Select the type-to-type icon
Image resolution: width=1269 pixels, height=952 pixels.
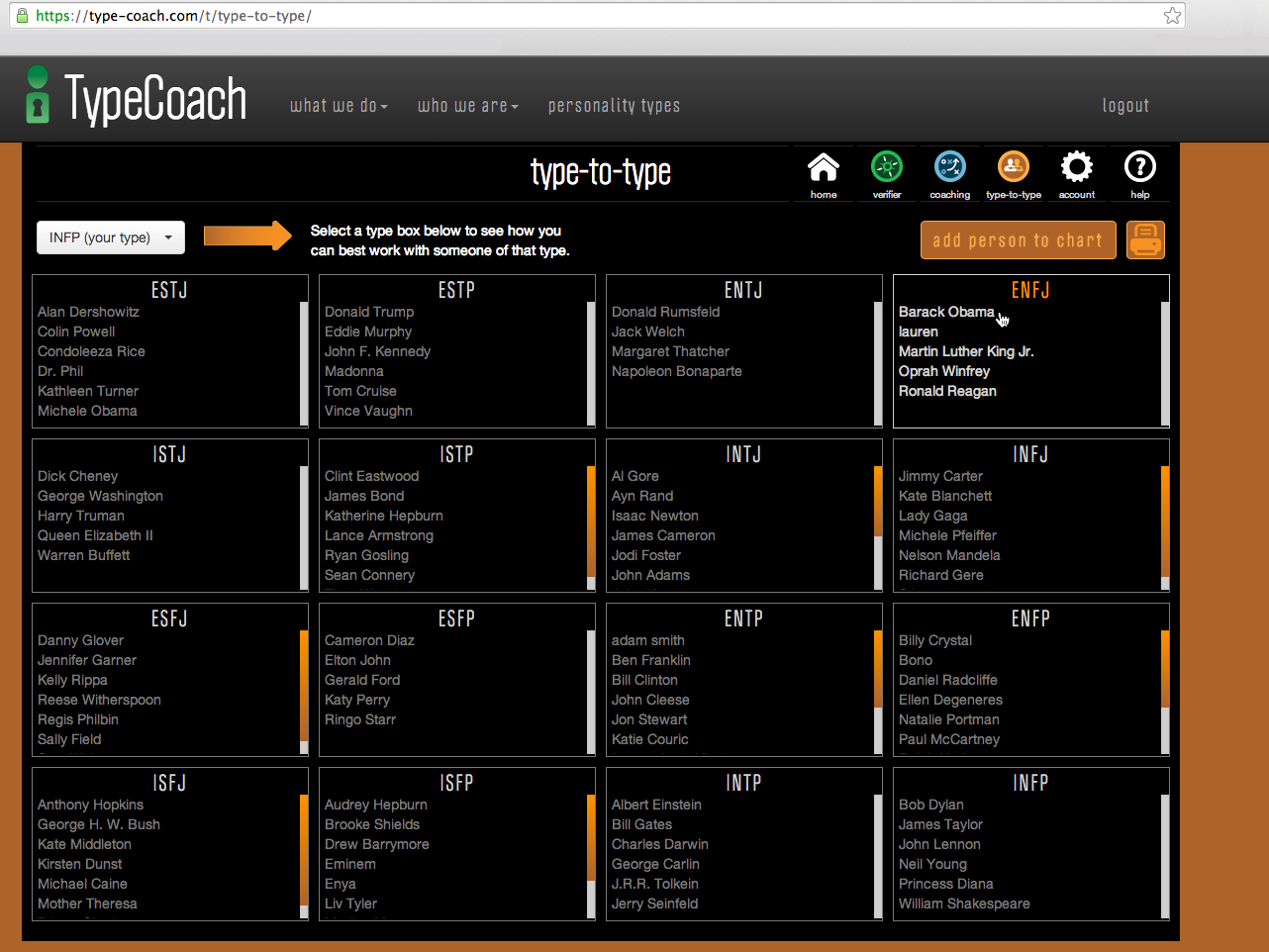point(1014,166)
